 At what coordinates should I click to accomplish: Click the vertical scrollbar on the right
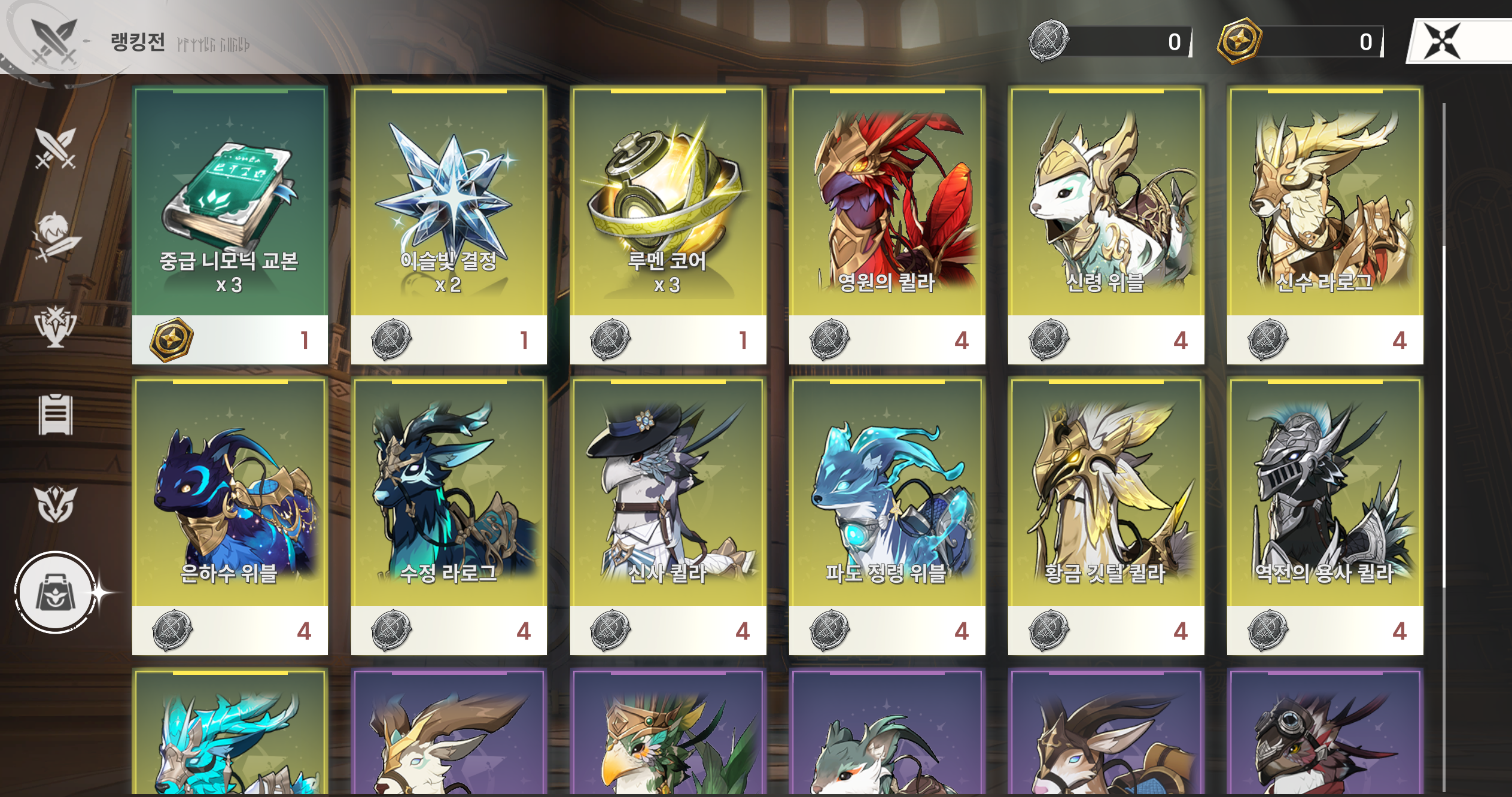[x=1444, y=416]
